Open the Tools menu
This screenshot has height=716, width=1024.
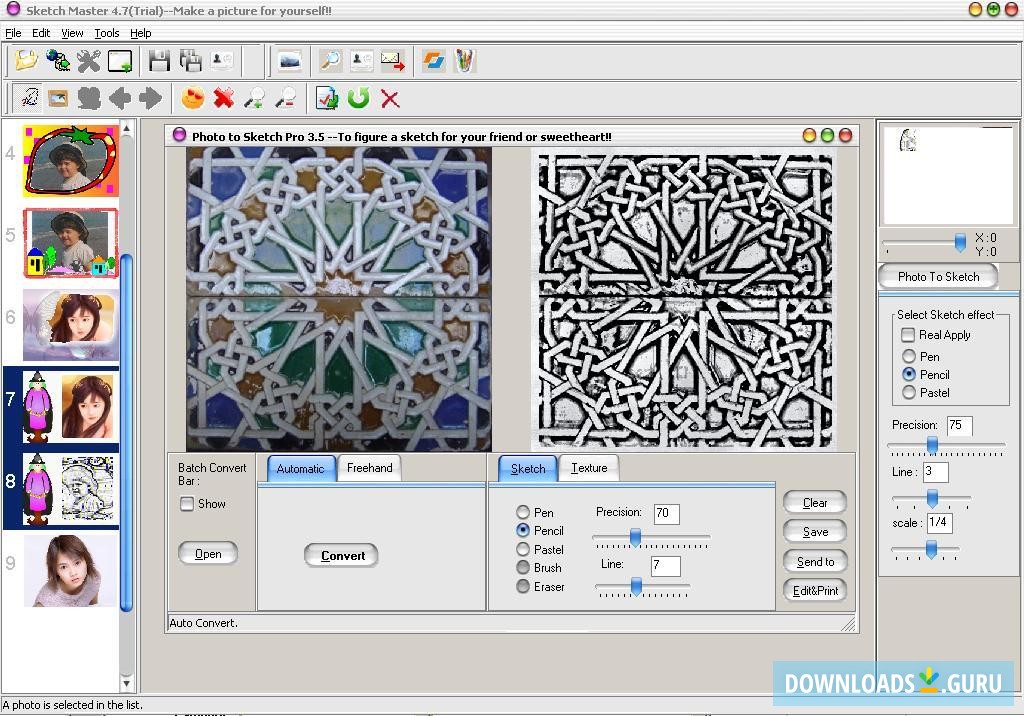coord(106,32)
